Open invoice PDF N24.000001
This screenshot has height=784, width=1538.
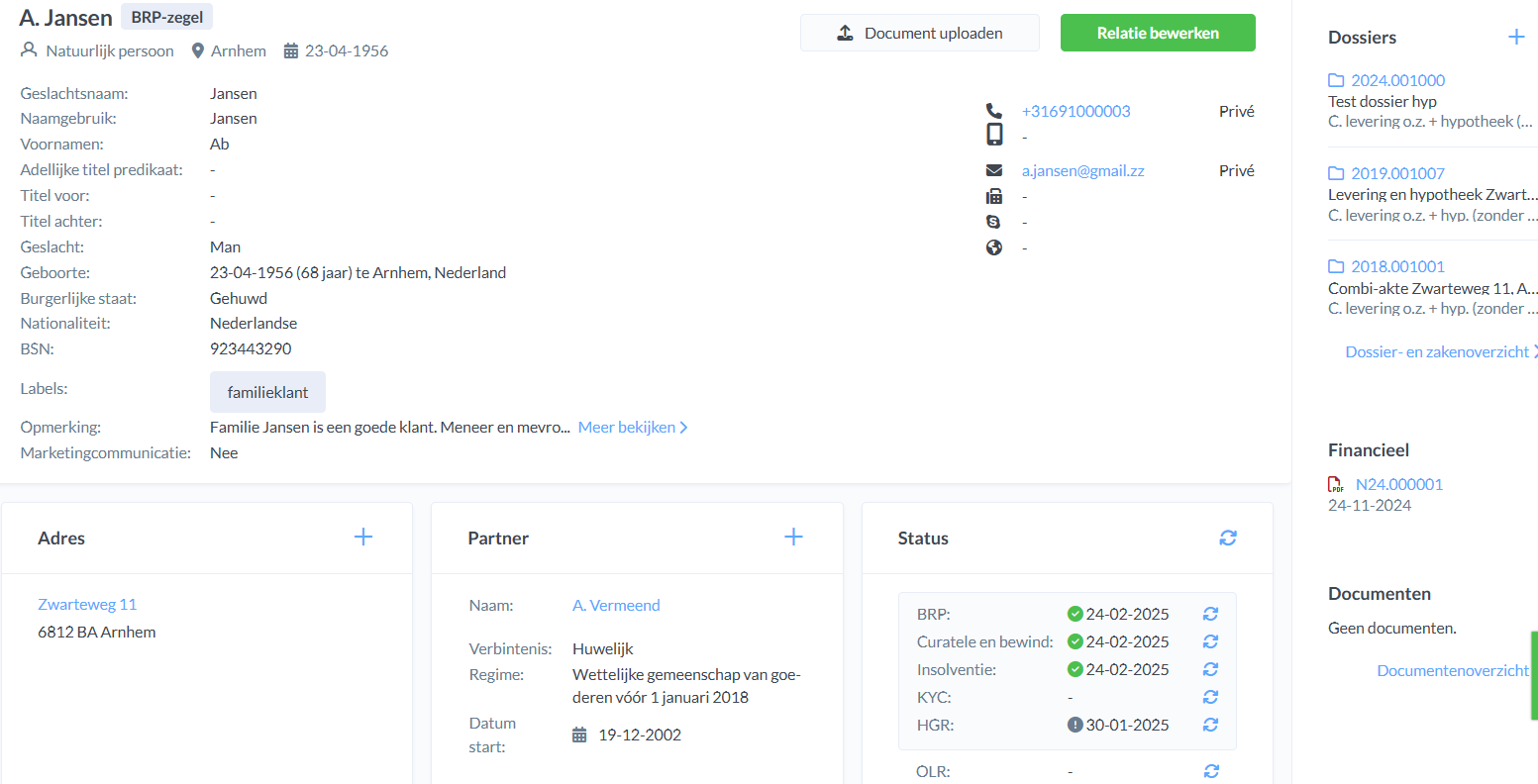[x=1398, y=484]
